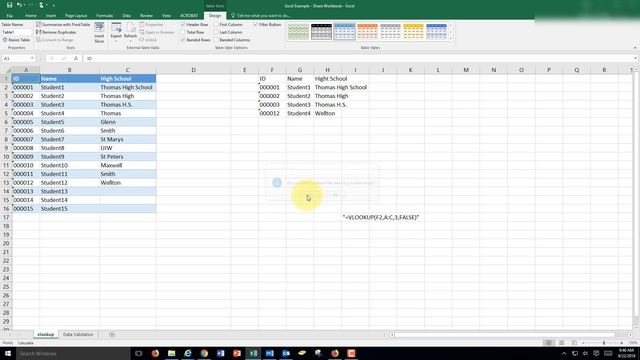This screenshot has height=360, width=640.
Task: Open File Explorer from the taskbar
Action: (171, 353)
